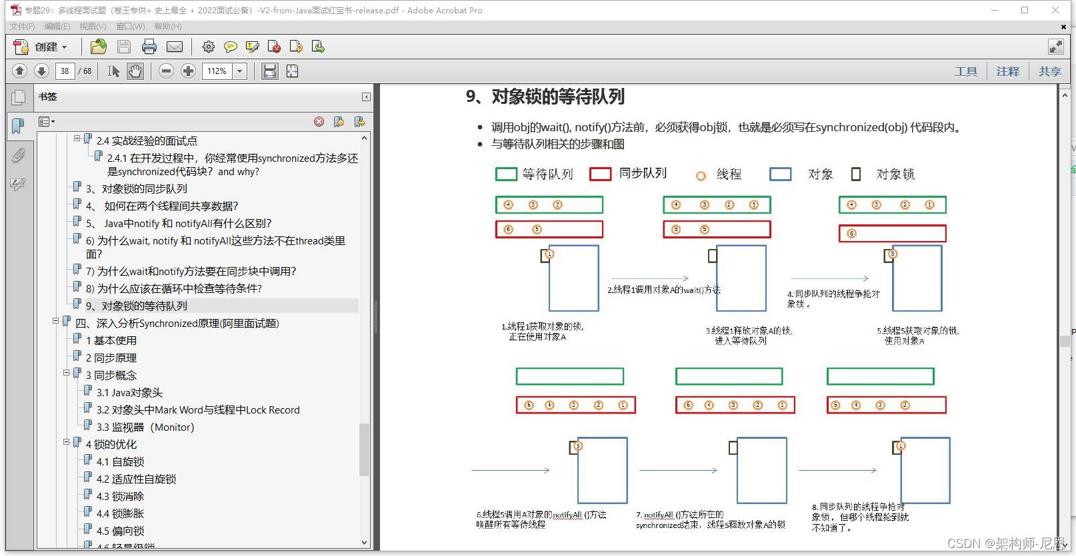Collapse the 2.4 实战经验的面试点 bookmark

coord(78,138)
